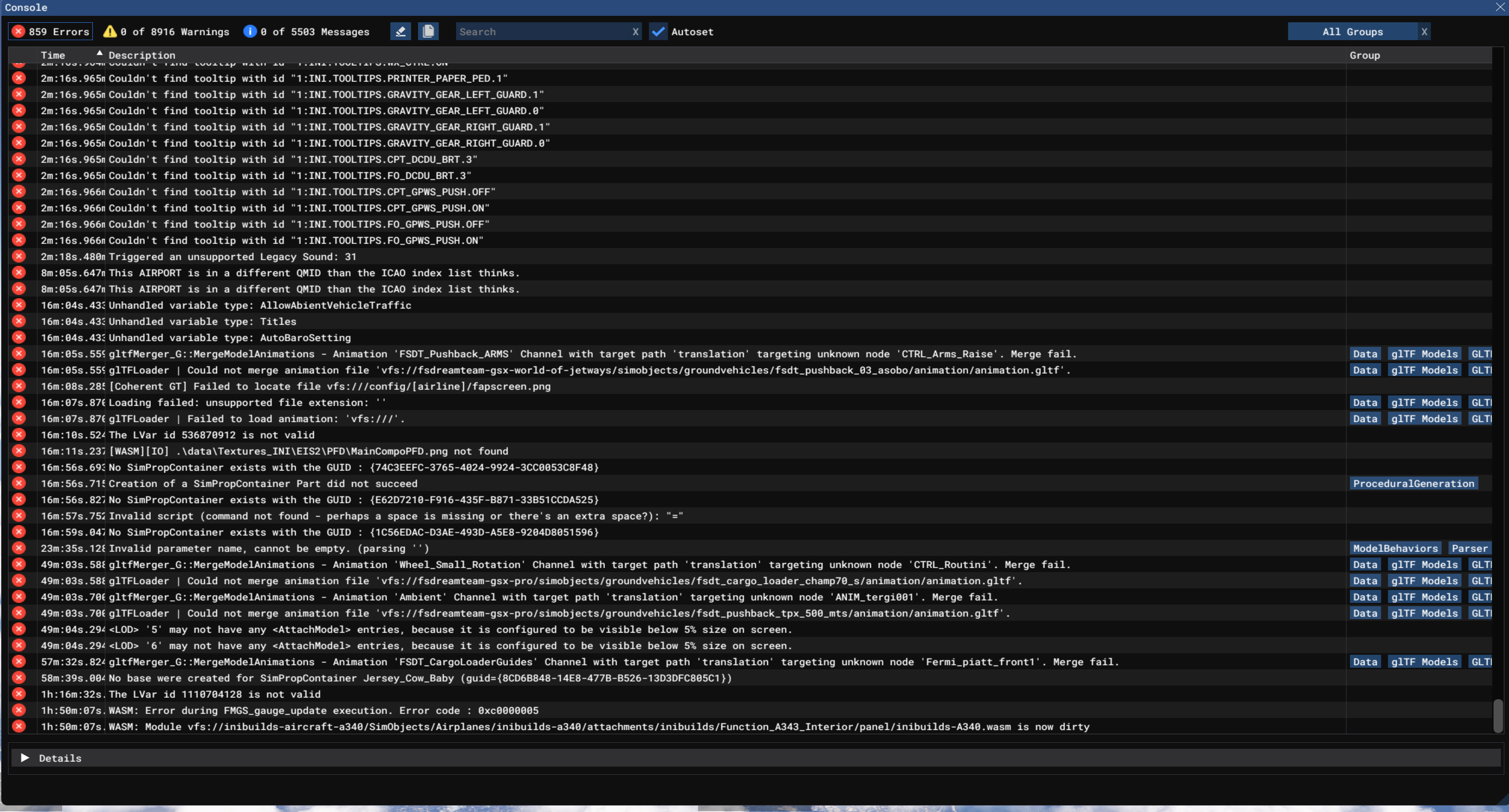Toggle the 859 Errors filter
The width and height of the screenshot is (1509, 812).
[x=50, y=32]
